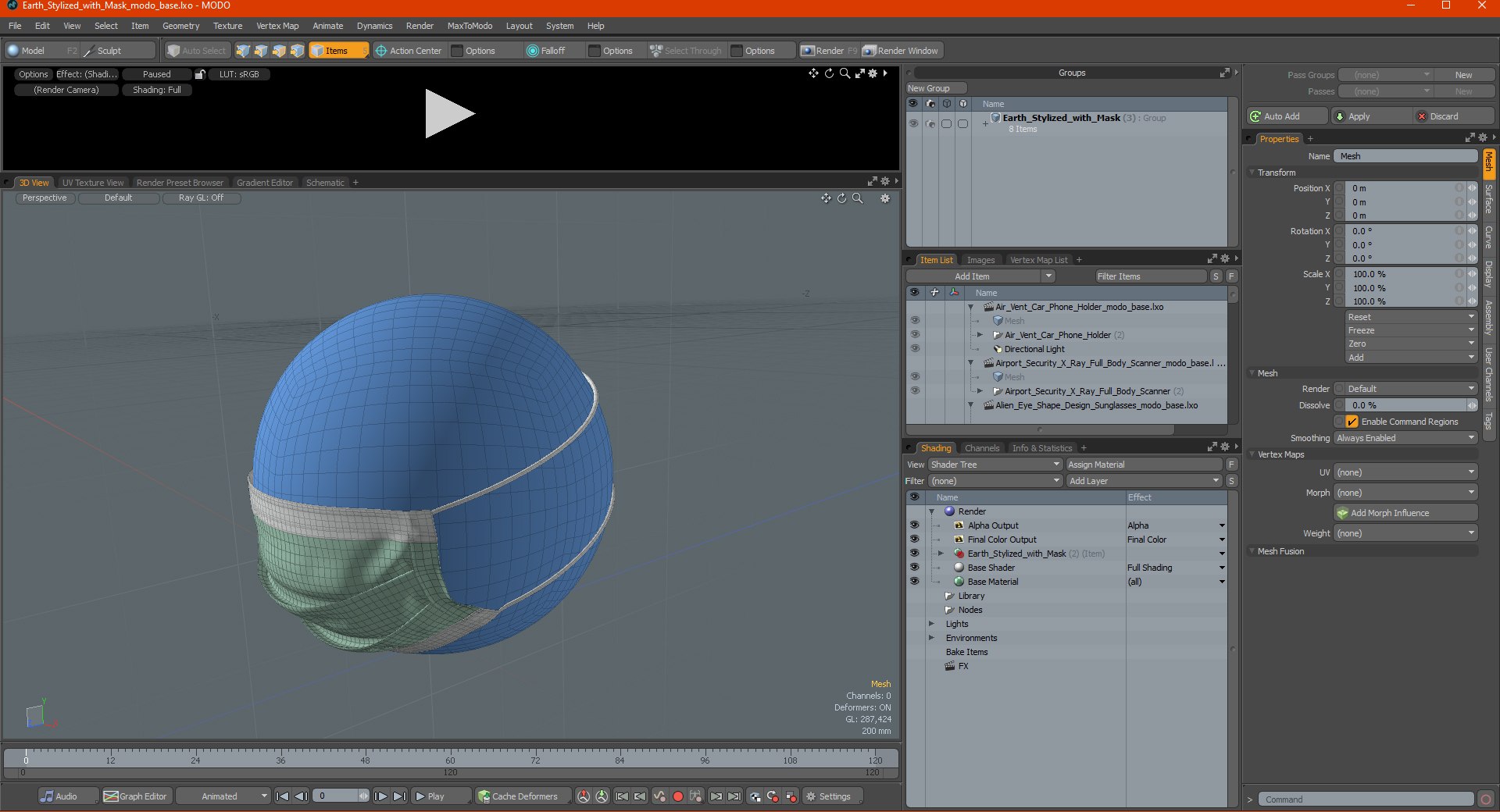Open the Channels tab

coord(982,448)
